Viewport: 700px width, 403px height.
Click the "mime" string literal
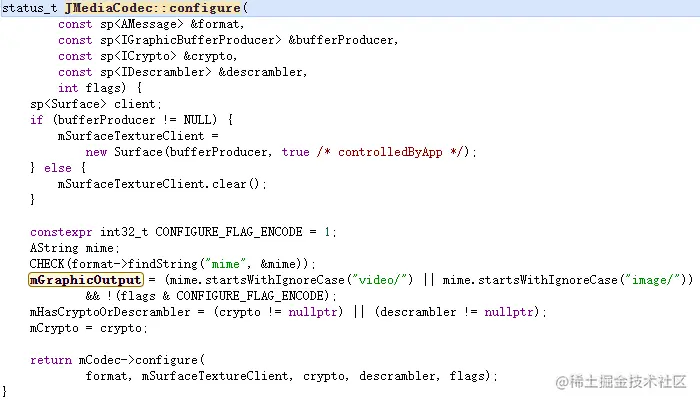[x=225, y=264]
